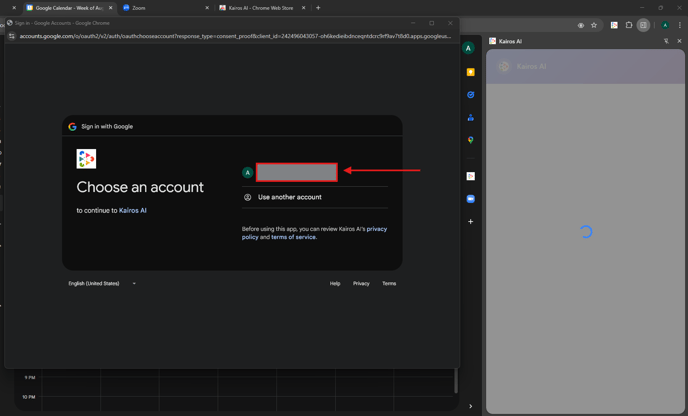The width and height of the screenshot is (688, 416).
Task: Close the Kairos AI side panel
Action: tap(679, 41)
